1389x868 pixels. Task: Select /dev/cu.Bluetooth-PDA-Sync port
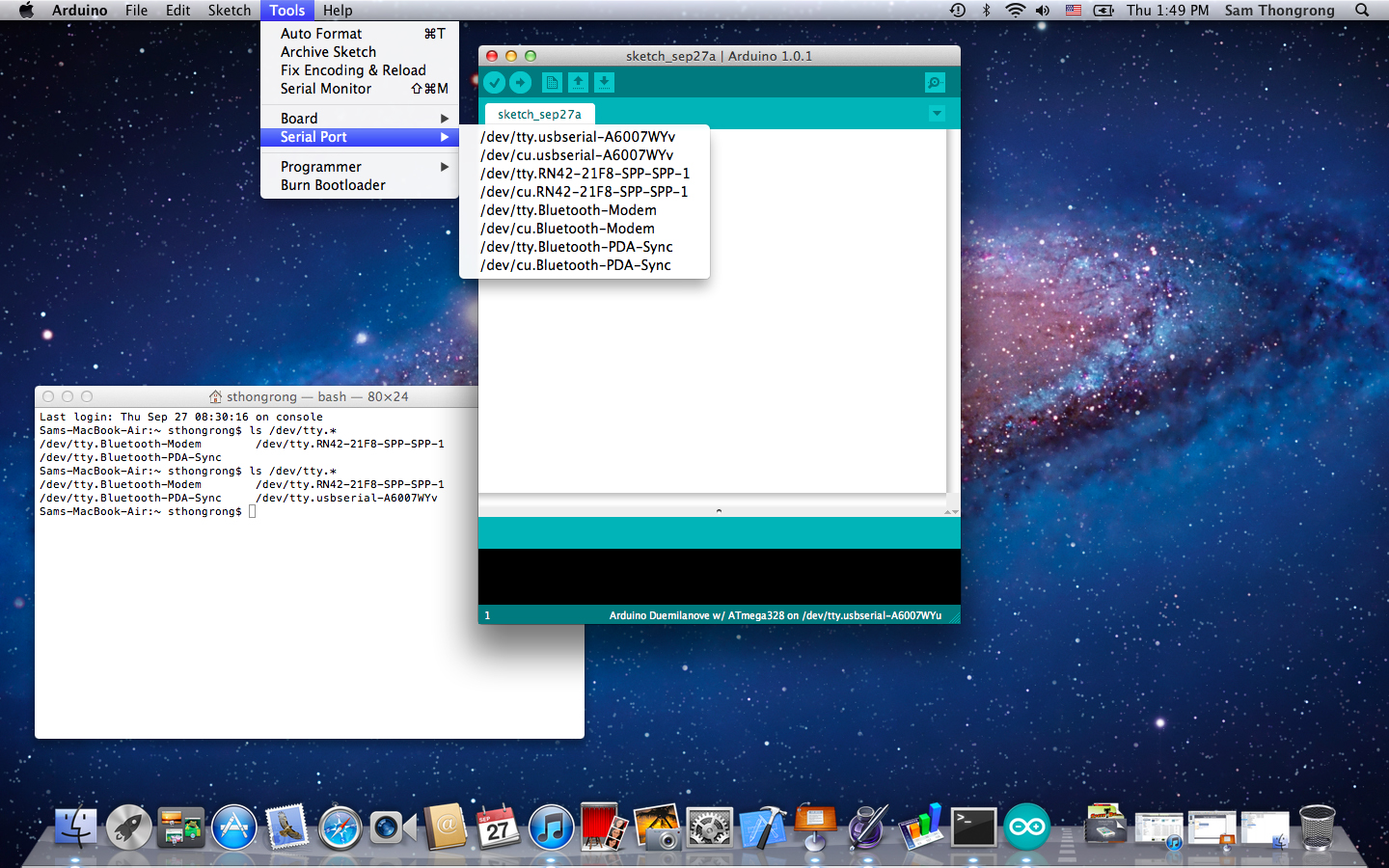click(585, 265)
